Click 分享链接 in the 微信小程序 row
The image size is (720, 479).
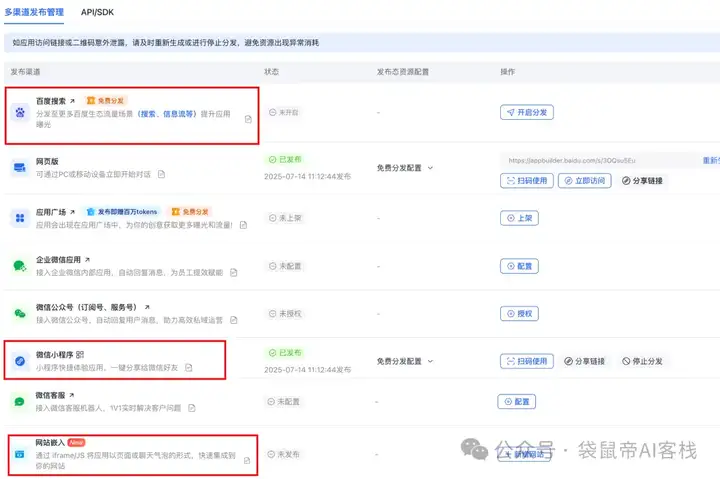pos(585,361)
